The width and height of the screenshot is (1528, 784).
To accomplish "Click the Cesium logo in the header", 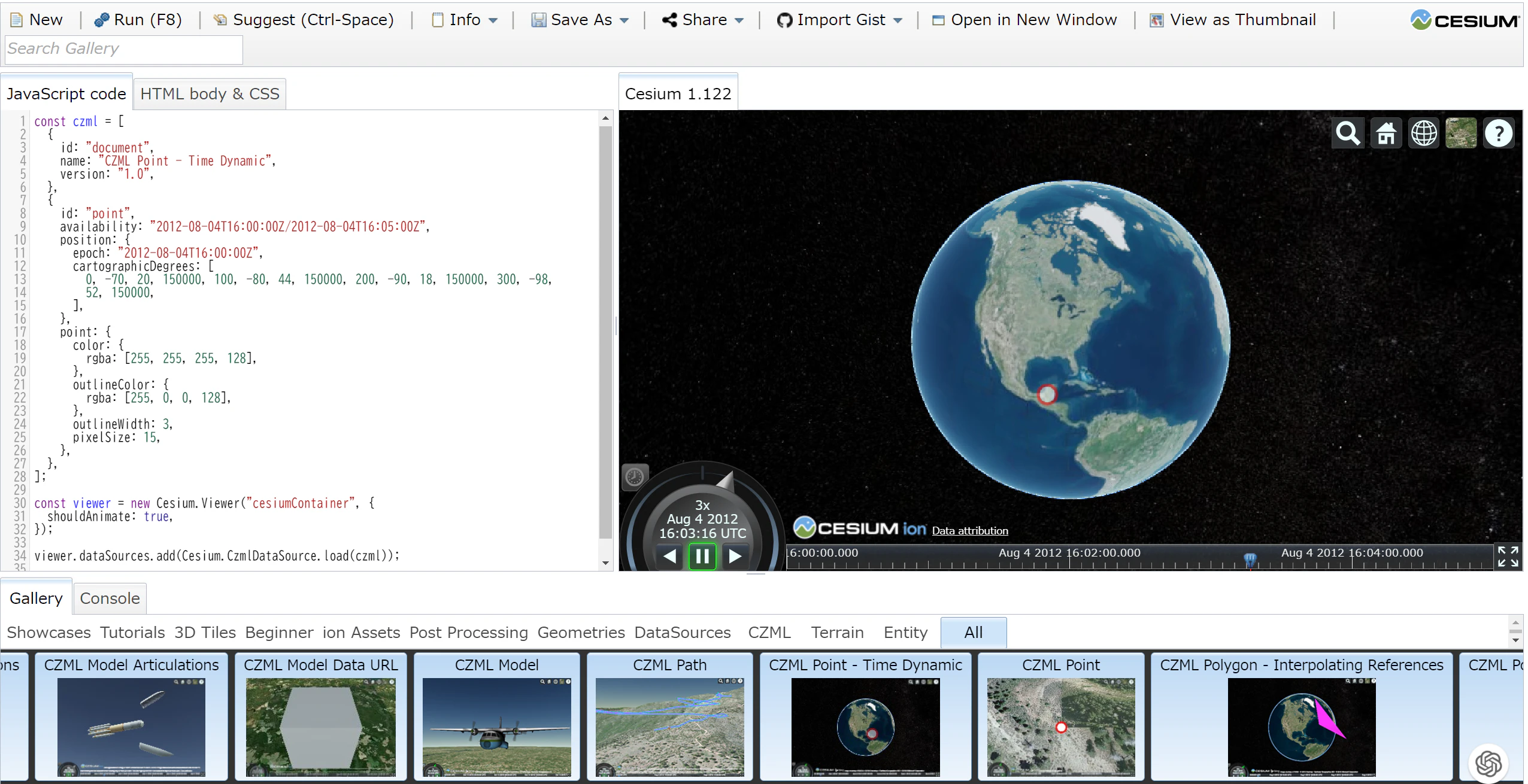I will 1465,20.
